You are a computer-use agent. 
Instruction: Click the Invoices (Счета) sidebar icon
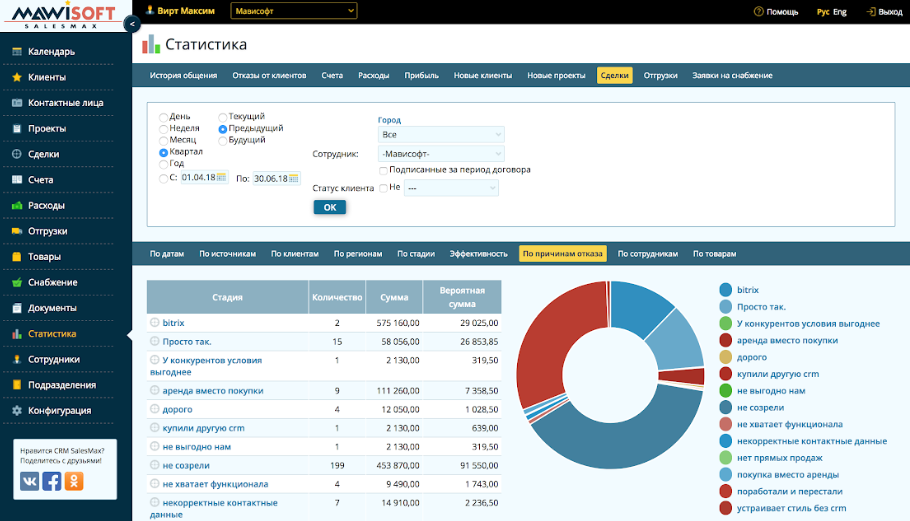(17, 180)
